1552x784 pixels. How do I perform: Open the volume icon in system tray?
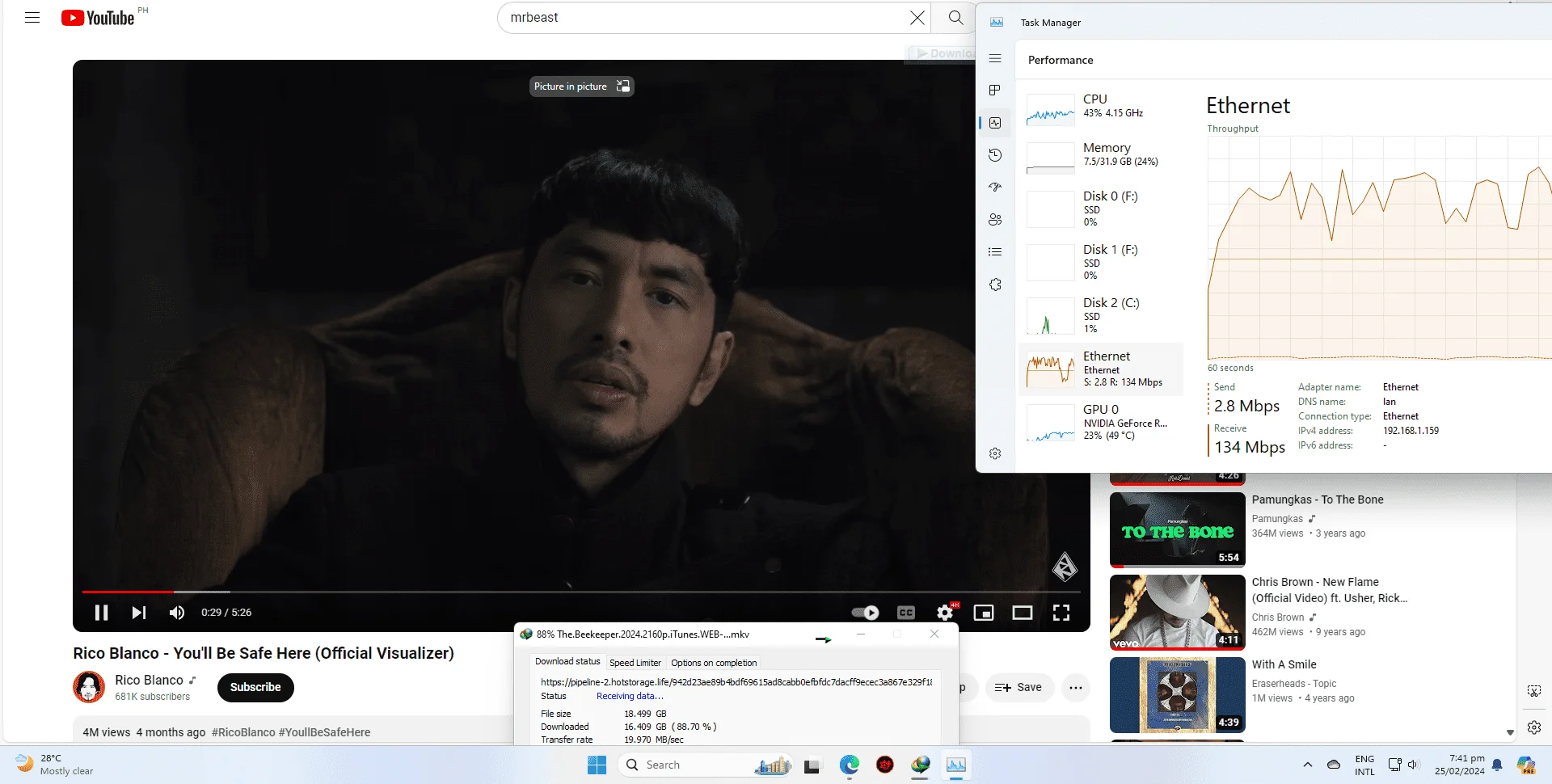(1413, 765)
